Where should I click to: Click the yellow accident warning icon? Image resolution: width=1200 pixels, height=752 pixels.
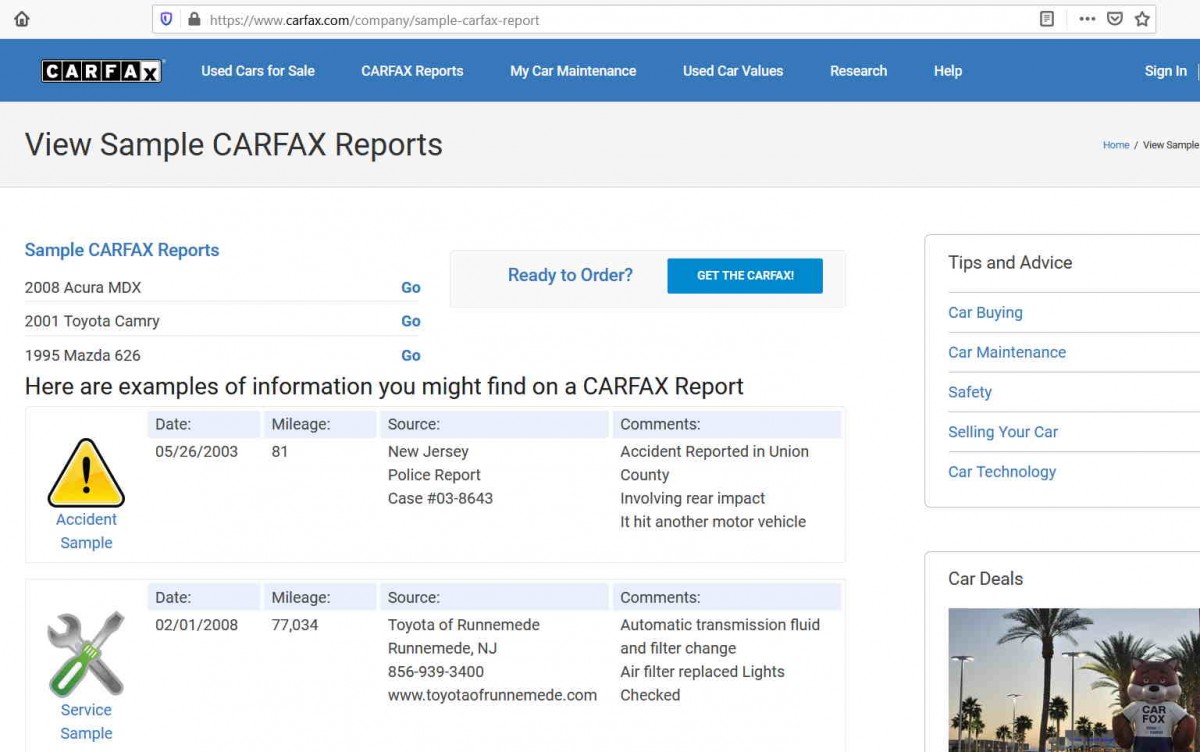(86, 472)
